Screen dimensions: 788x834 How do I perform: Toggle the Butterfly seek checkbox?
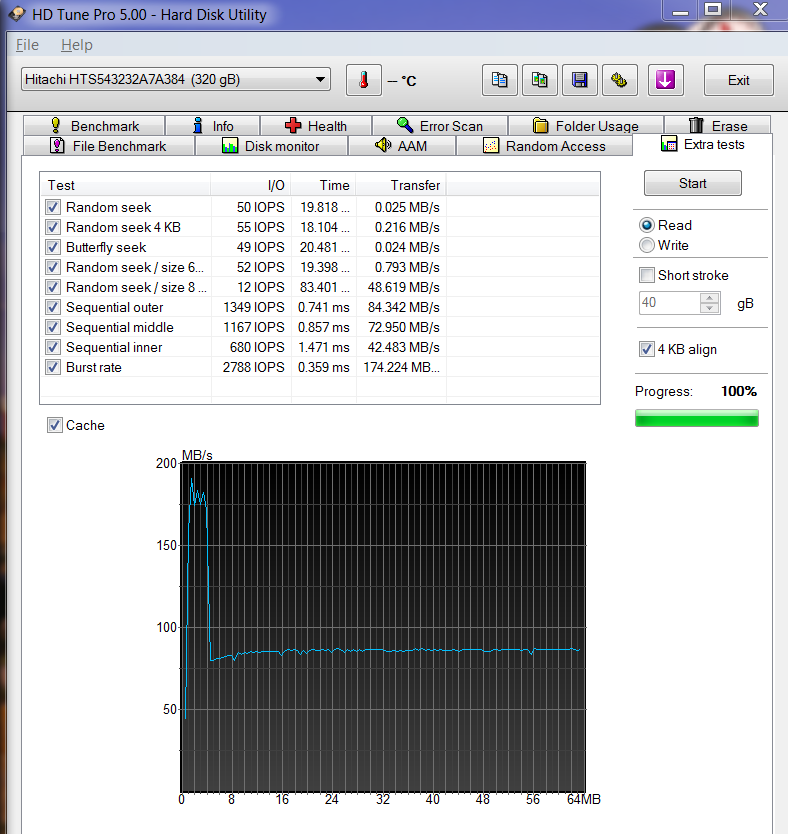(x=53, y=247)
